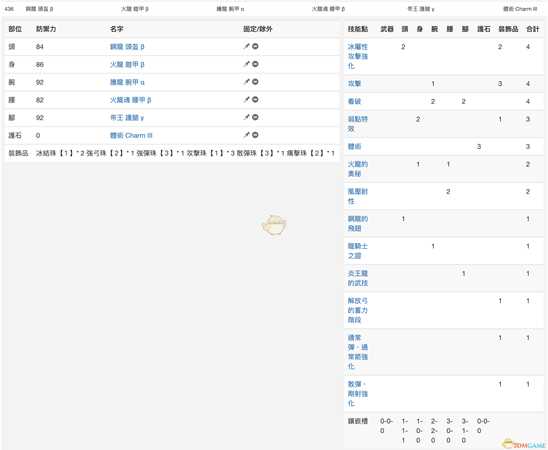
Task: Open the 炎王龍的武技 skill link
Action: (358, 278)
